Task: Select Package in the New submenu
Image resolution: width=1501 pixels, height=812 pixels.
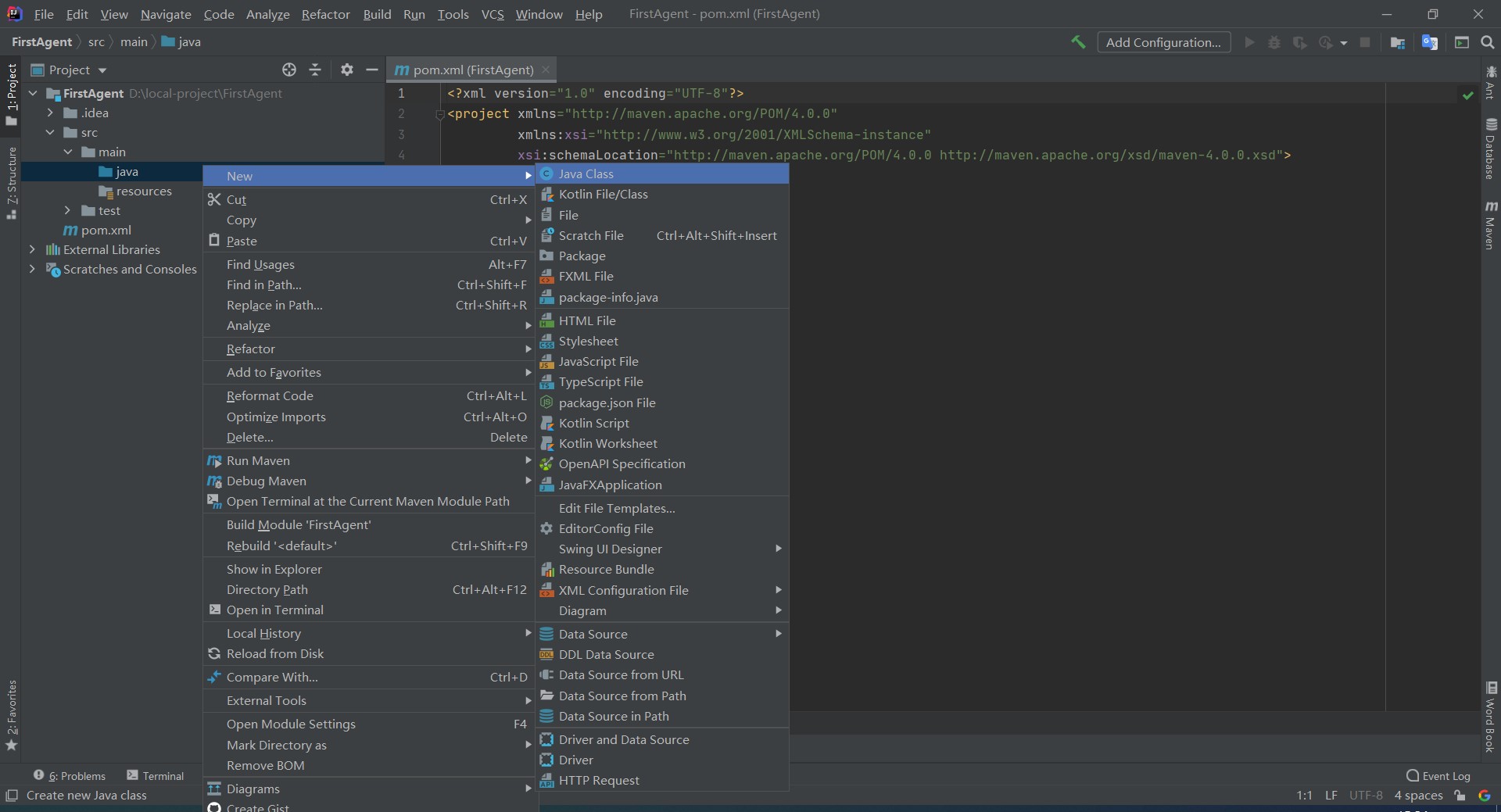Action: 662,256
